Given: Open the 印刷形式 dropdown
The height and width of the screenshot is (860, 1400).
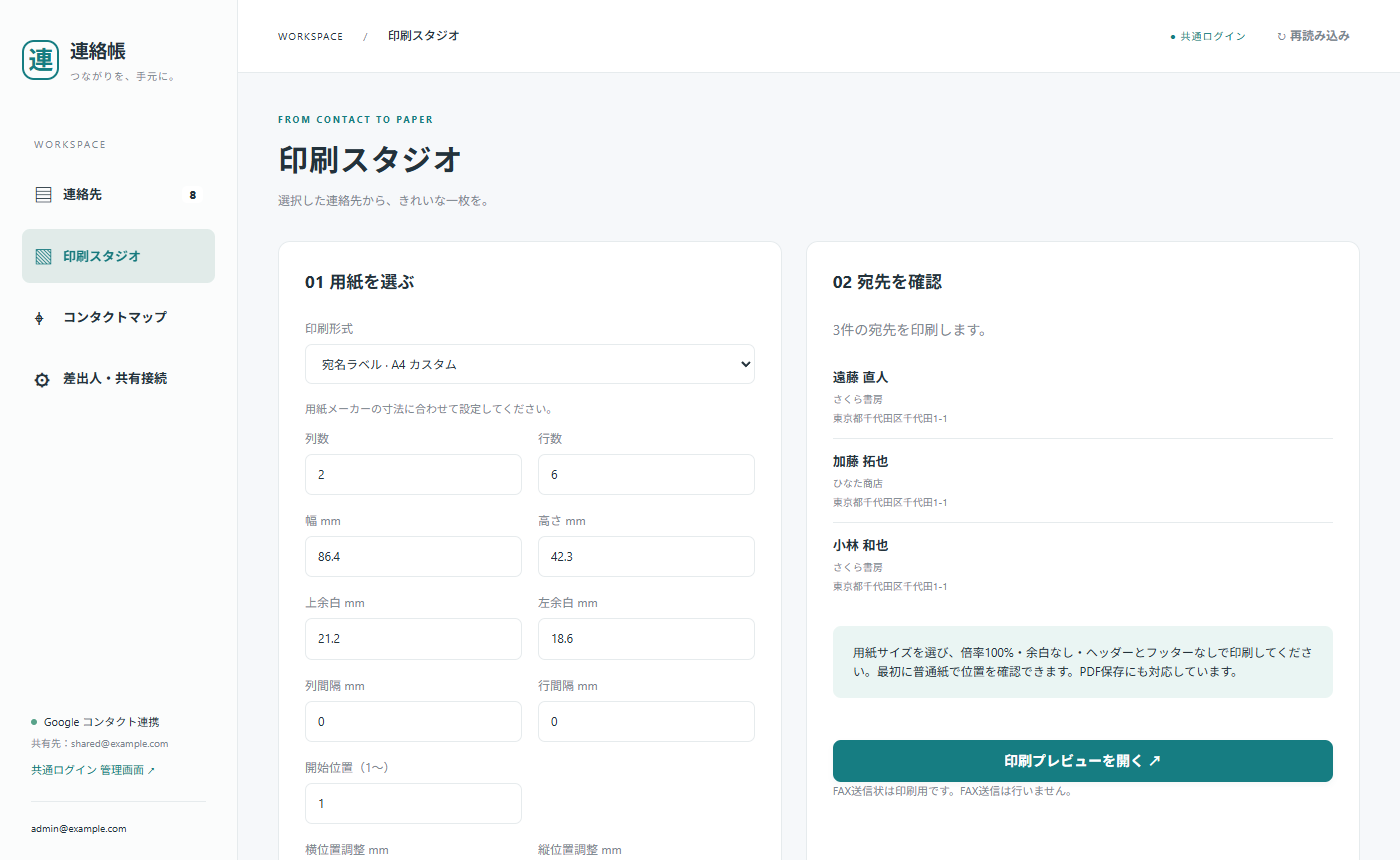Looking at the screenshot, I should tap(530, 364).
